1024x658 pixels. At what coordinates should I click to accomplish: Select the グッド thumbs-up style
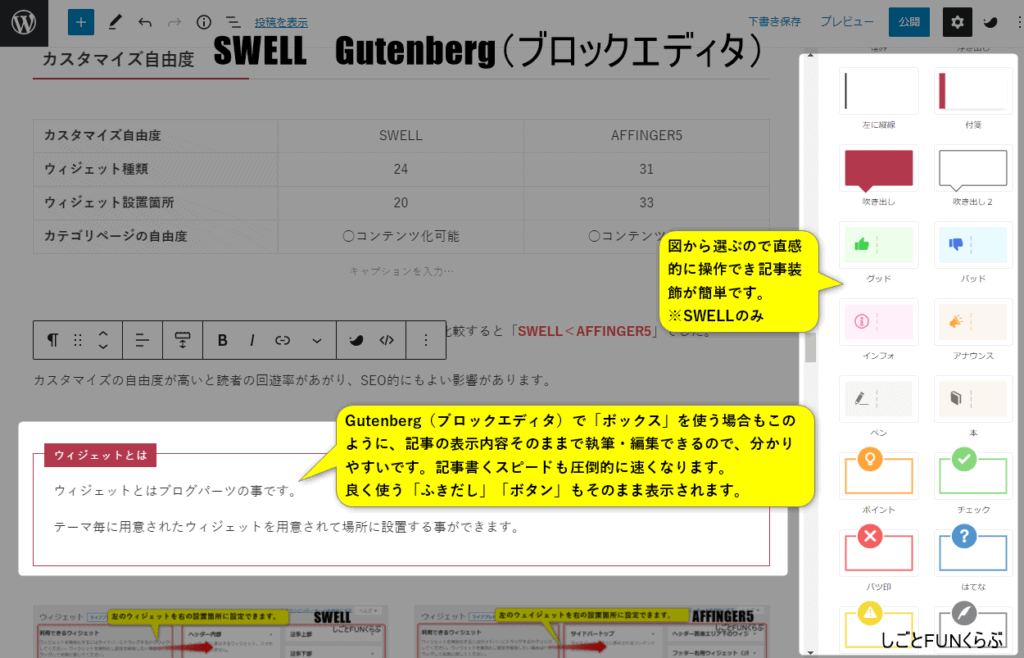[x=878, y=245]
